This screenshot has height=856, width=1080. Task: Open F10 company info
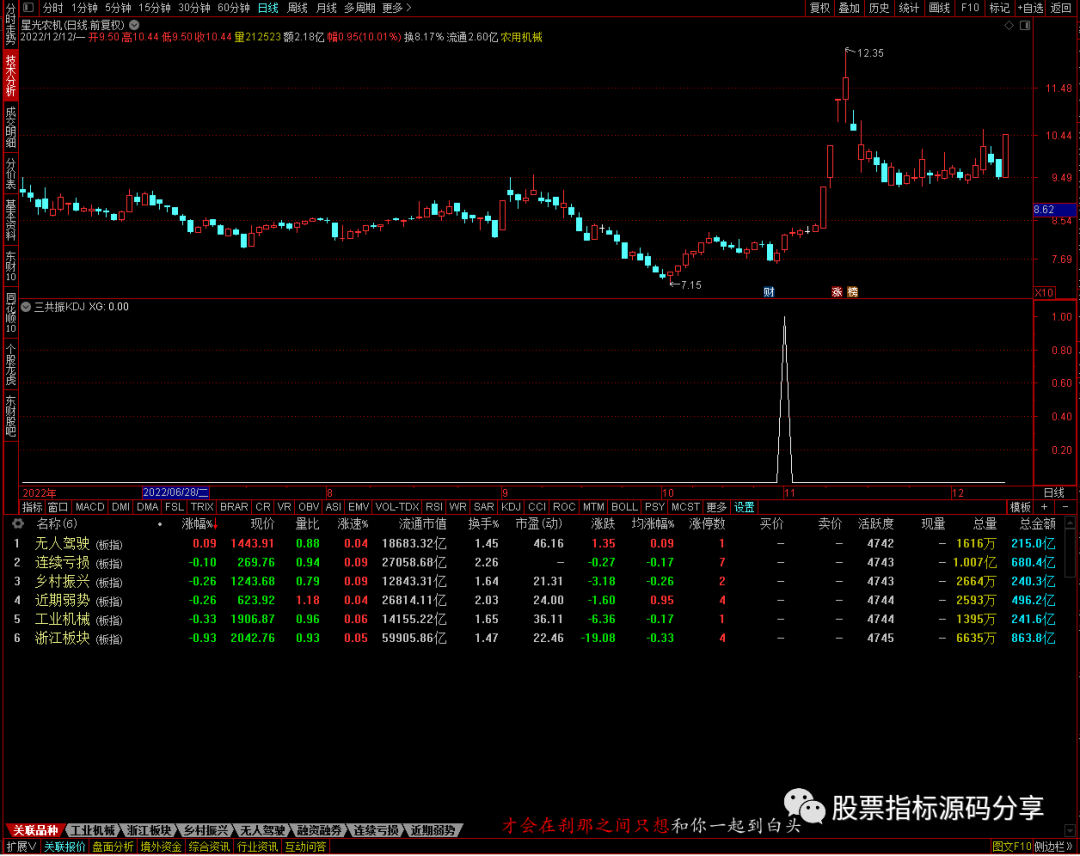point(970,8)
